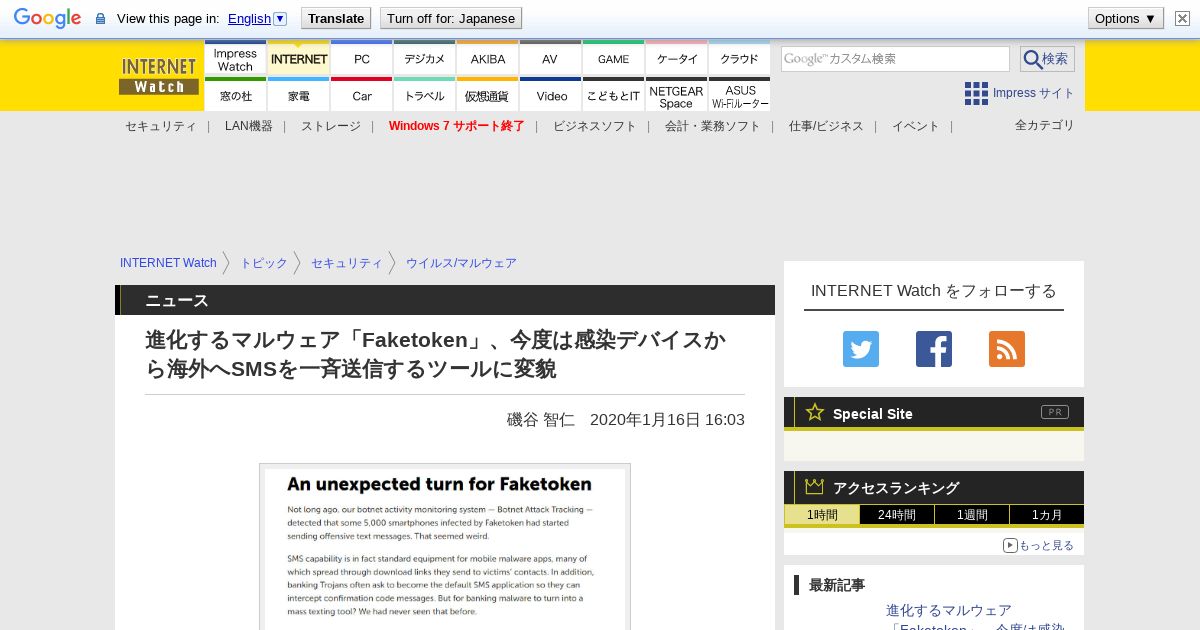Open the Faketoken article screenshot image
The height and width of the screenshot is (630, 1200).
pos(445,547)
